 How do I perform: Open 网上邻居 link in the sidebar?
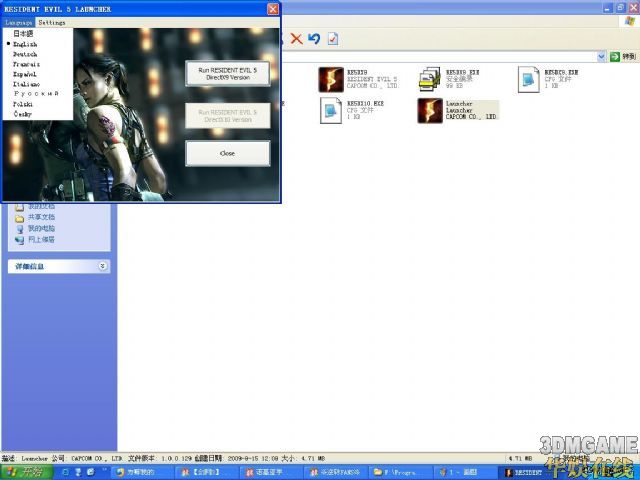click(41, 240)
